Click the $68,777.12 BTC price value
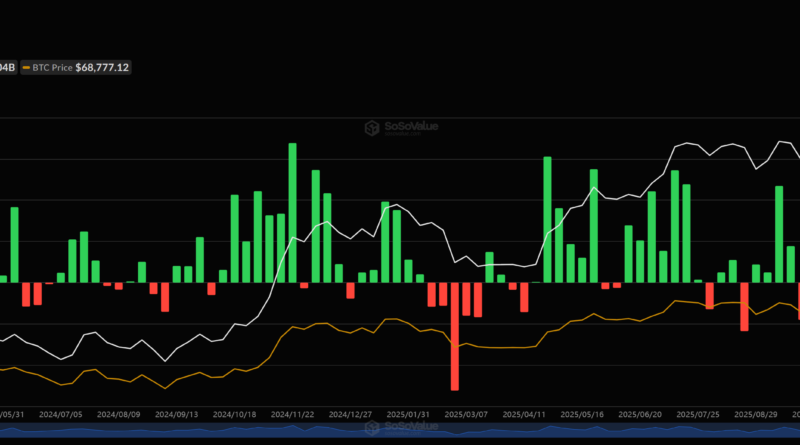 [x=97, y=68]
